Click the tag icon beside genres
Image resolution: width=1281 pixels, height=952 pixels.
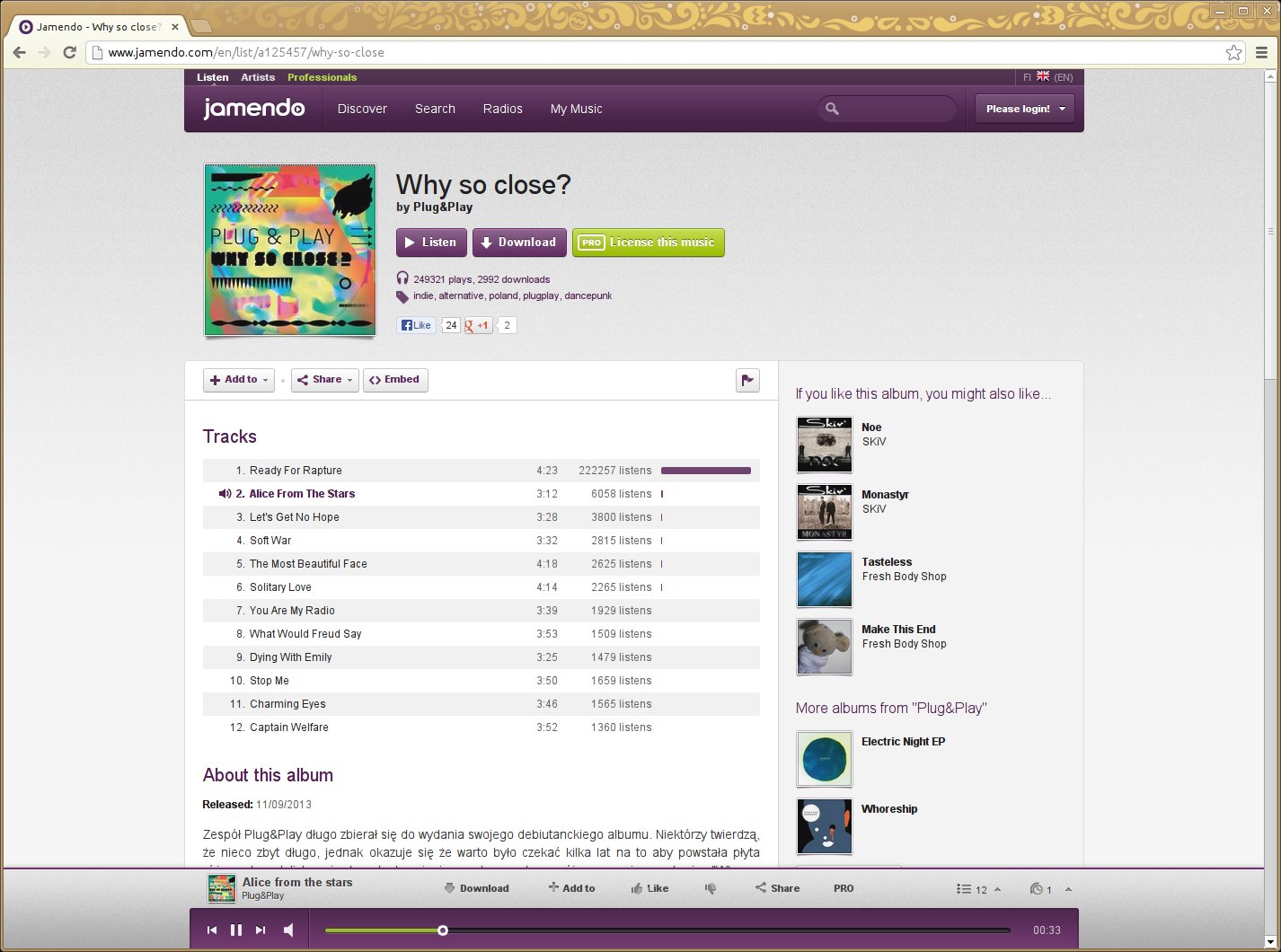(x=402, y=296)
